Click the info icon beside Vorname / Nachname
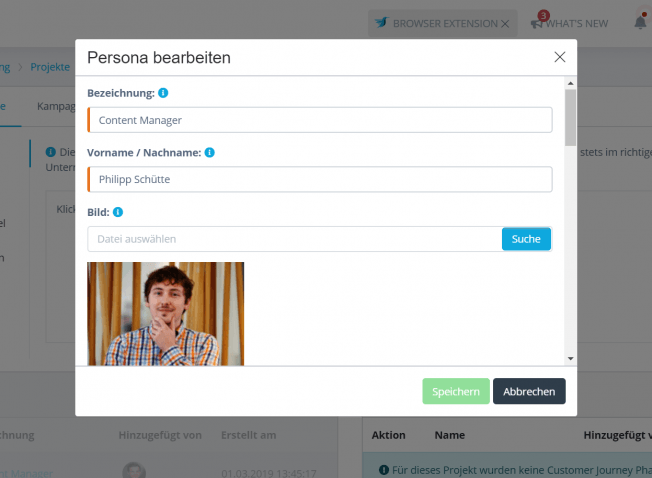652x478 pixels. click(210, 153)
